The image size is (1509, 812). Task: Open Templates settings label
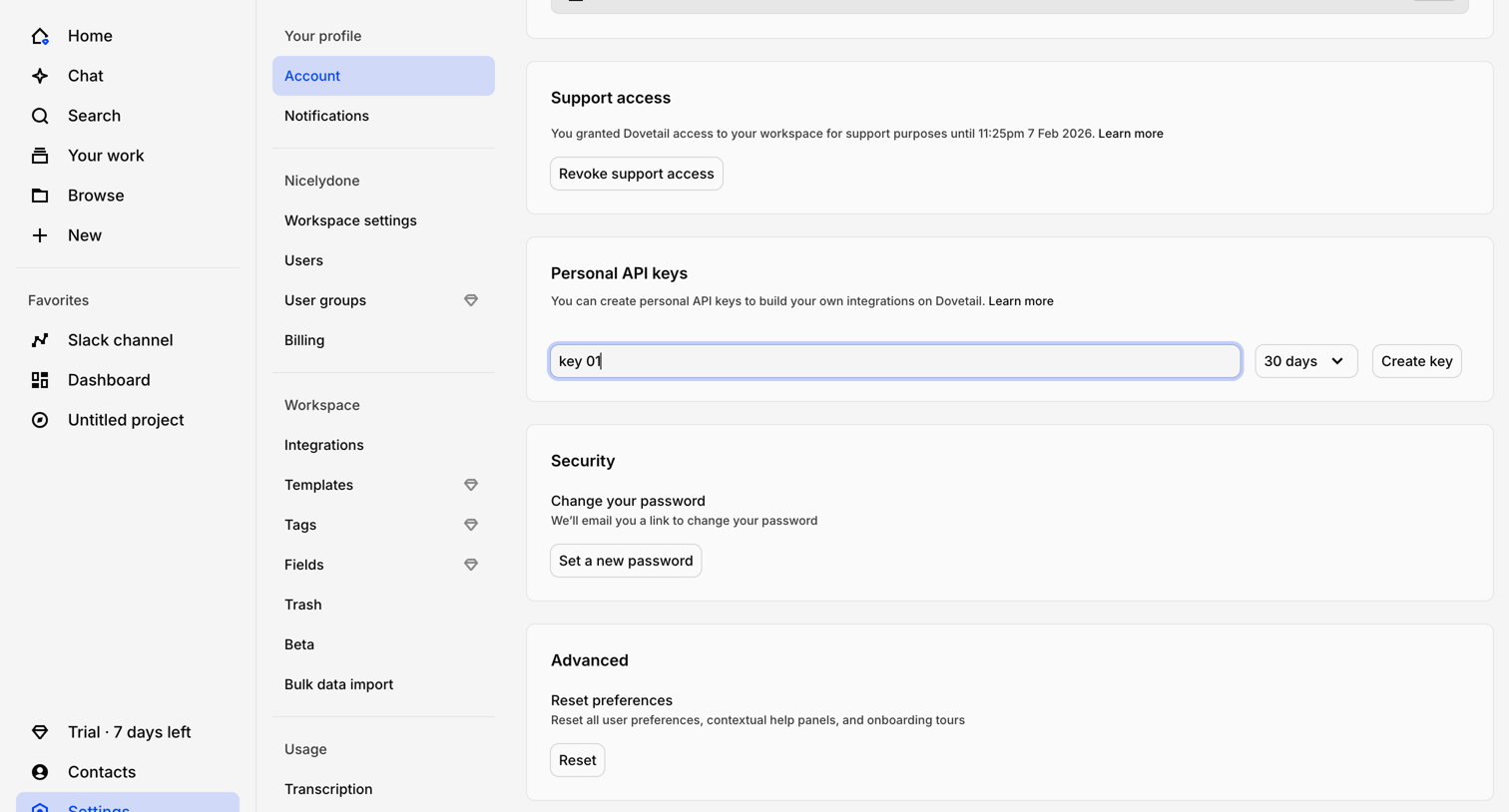[318, 485]
